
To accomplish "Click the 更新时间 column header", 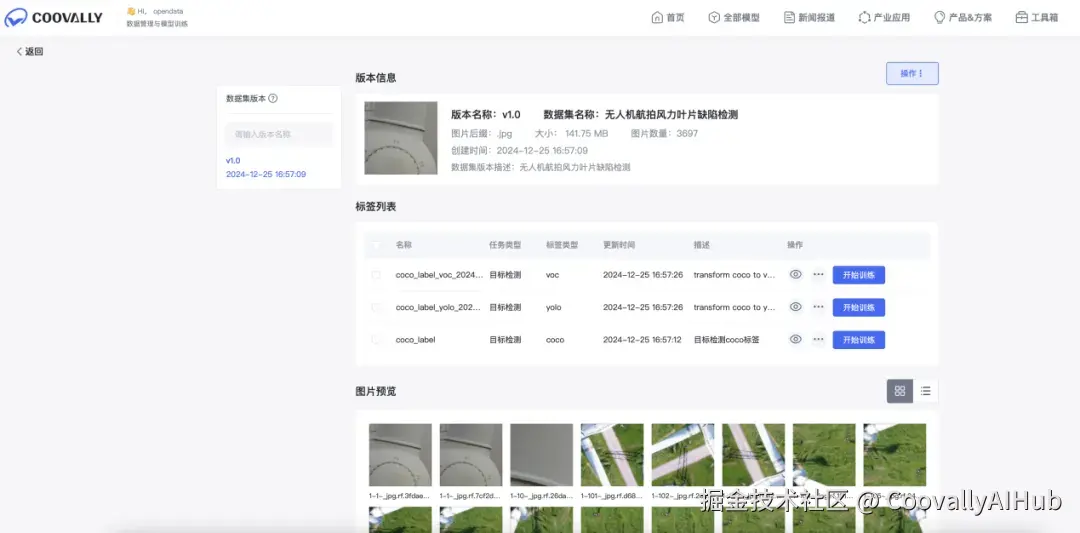I will click(x=619, y=244).
